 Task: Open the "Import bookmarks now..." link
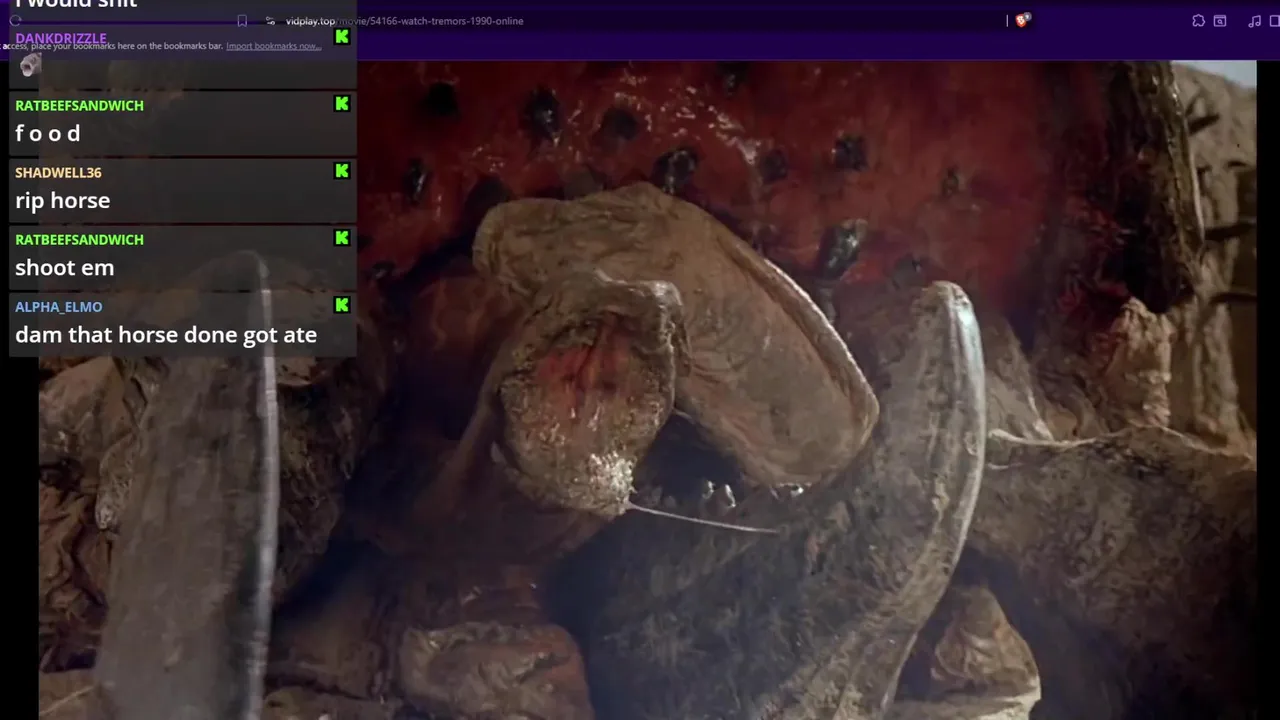point(273,46)
